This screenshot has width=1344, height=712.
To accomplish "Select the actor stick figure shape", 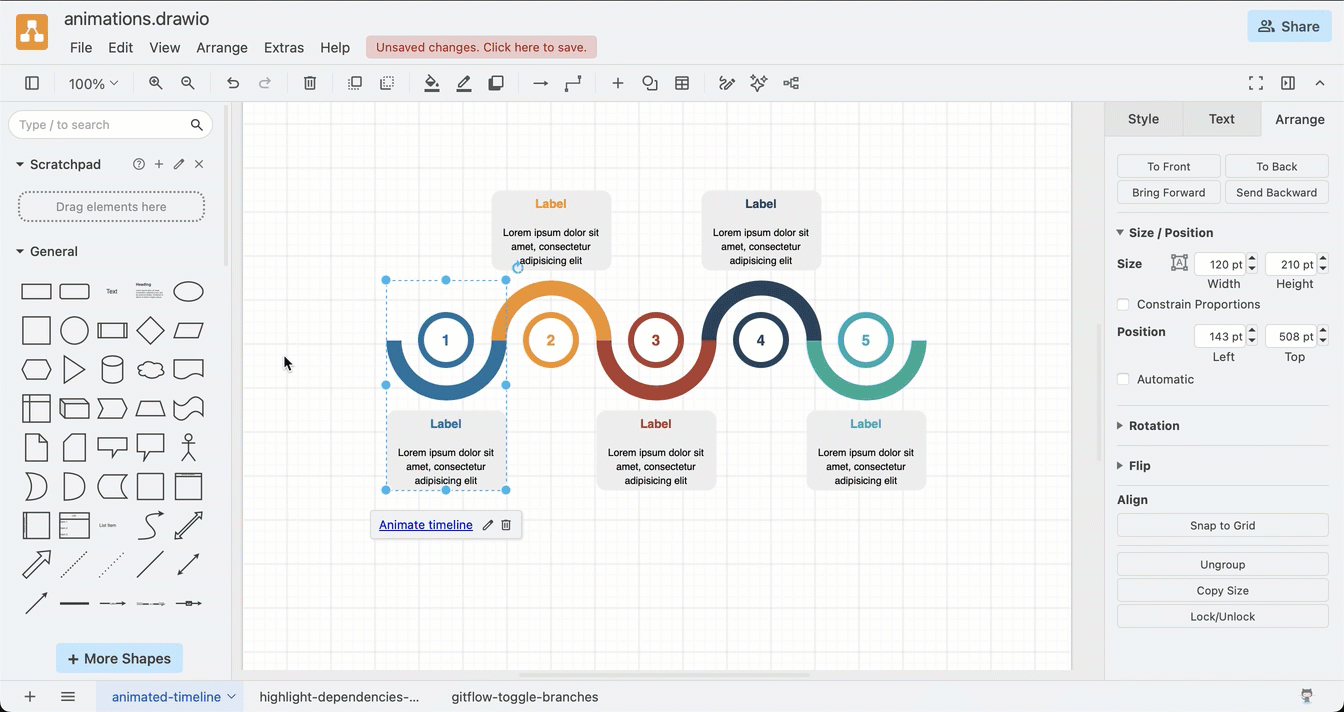I will [188, 447].
